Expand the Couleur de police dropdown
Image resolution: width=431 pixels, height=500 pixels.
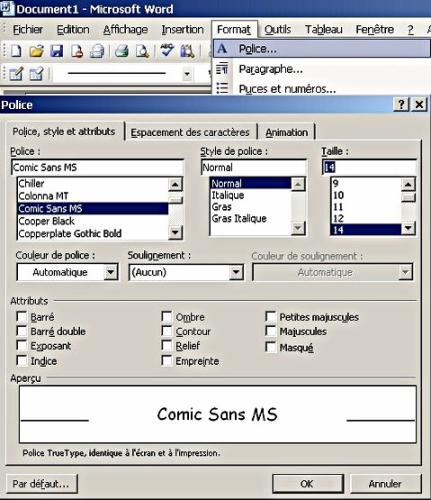tap(110, 272)
